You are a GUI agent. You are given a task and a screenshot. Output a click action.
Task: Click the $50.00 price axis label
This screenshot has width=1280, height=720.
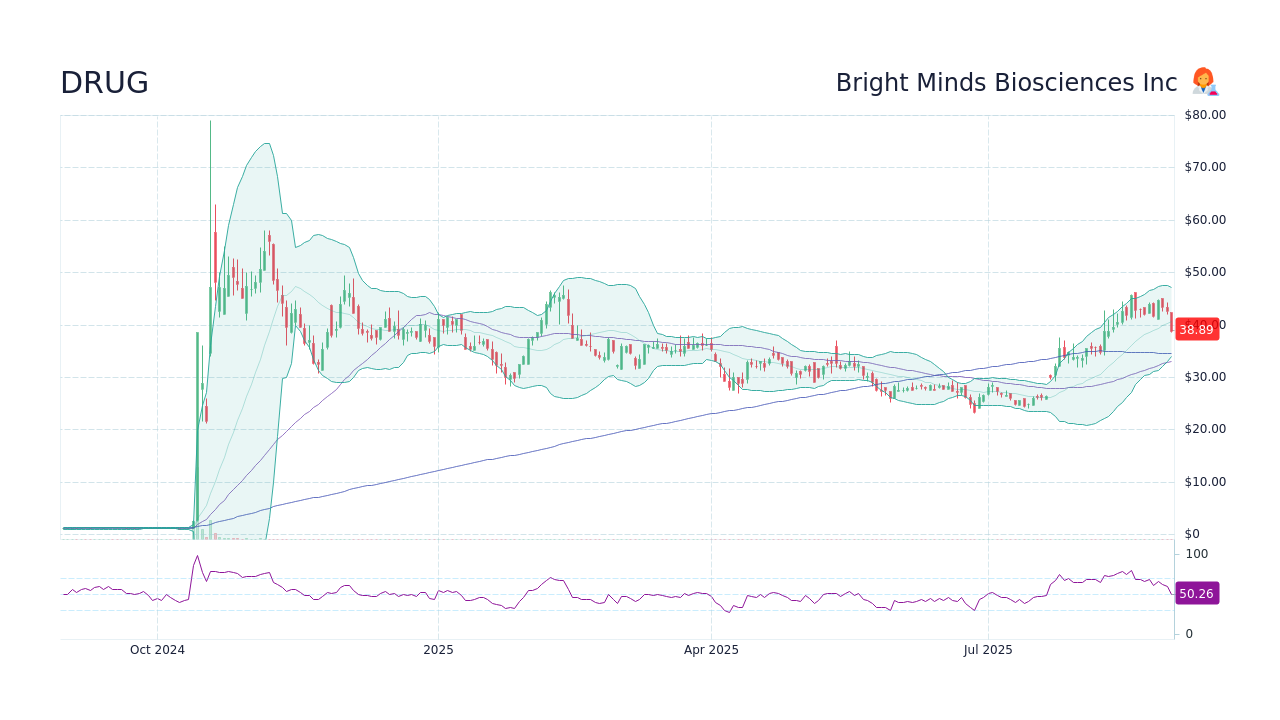point(1205,272)
